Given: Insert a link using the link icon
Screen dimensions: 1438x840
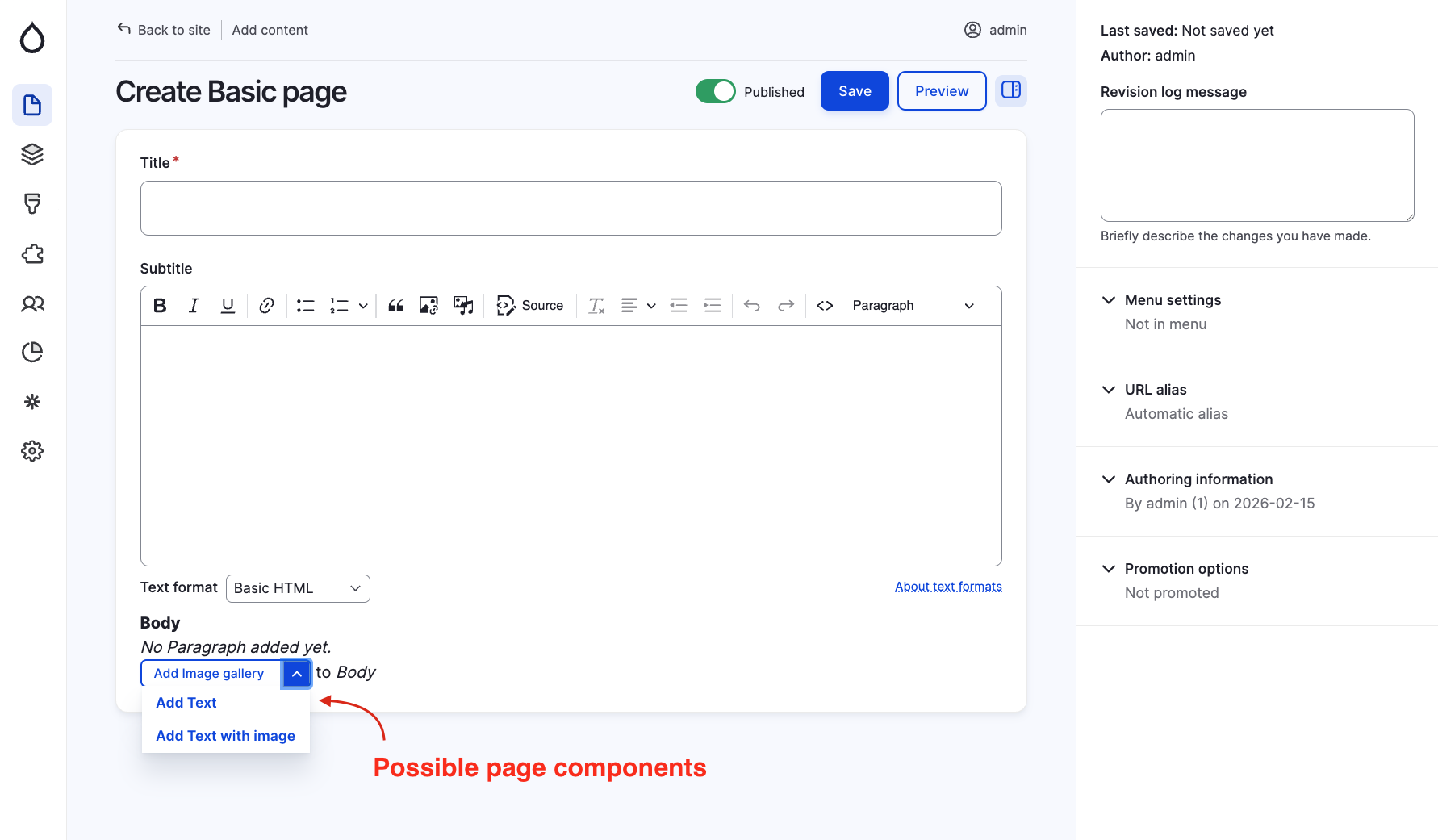Looking at the screenshot, I should pos(266,306).
